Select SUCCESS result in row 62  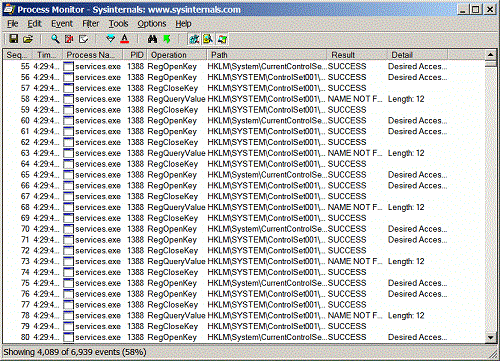point(347,142)
